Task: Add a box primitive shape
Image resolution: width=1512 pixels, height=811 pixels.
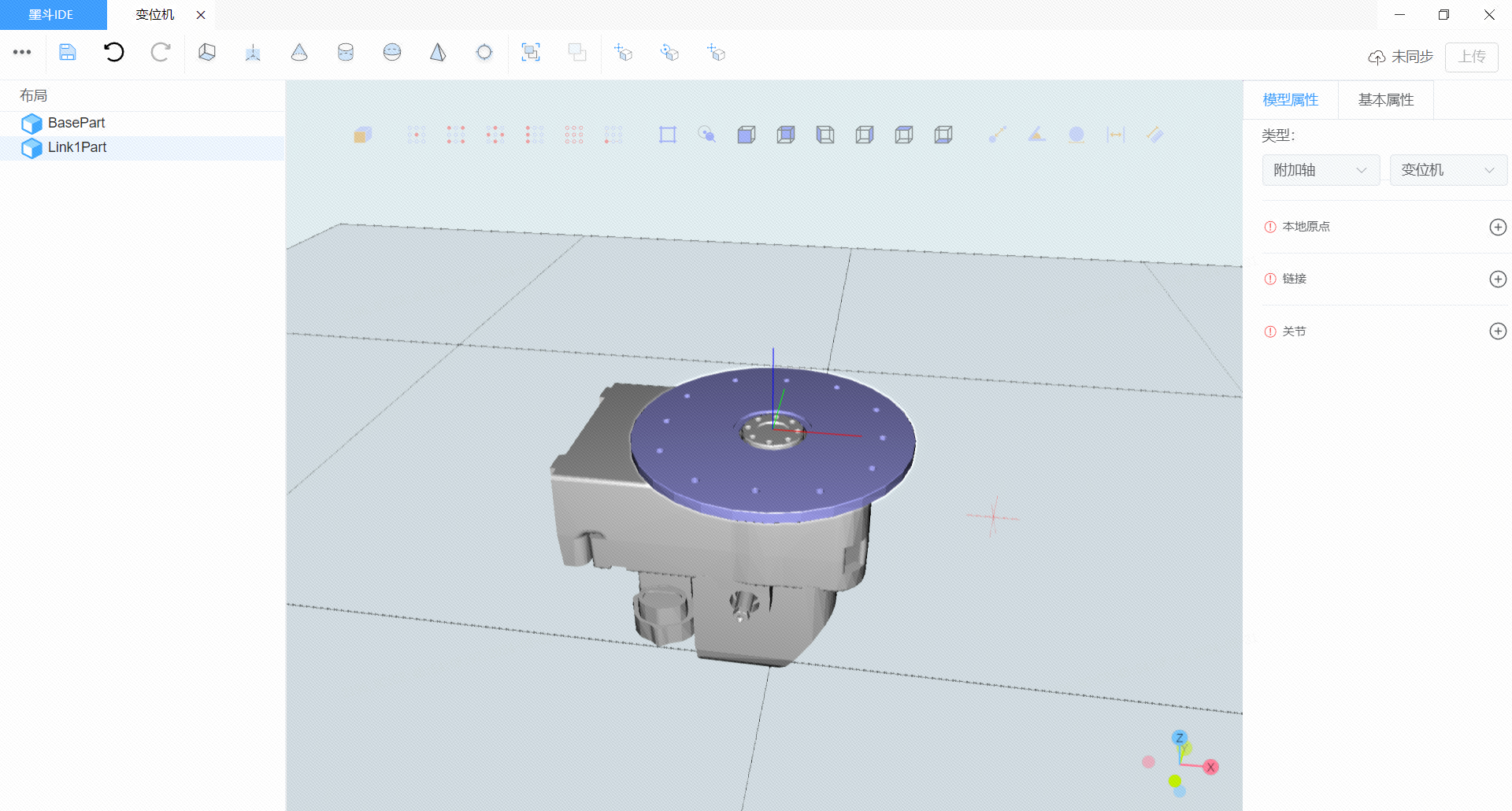Action: pyautogui.click(x=207, y=53)
